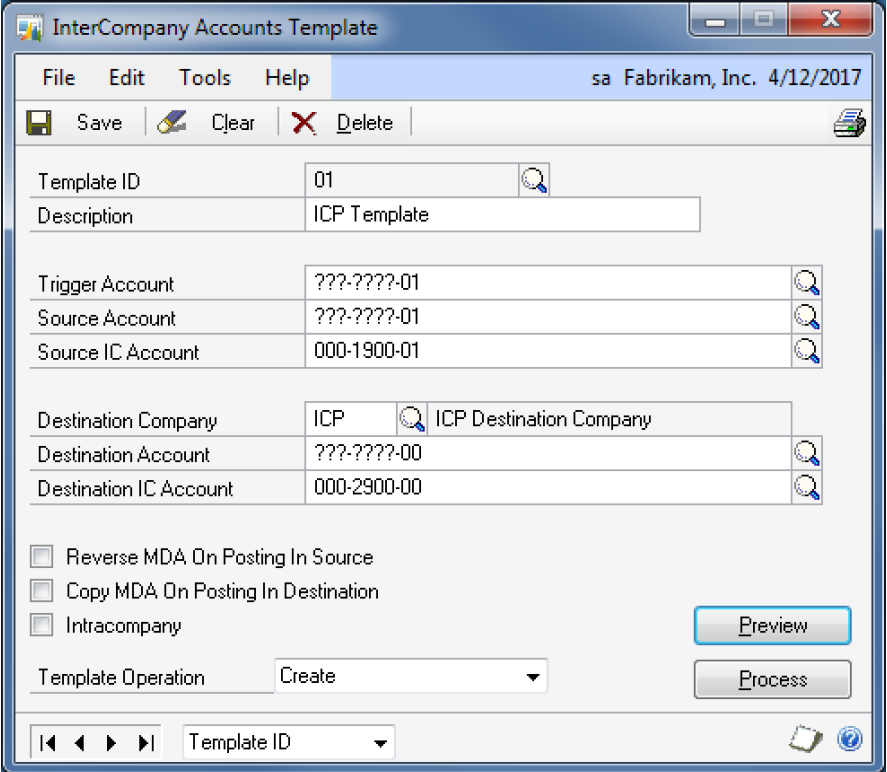The width and height of the screenshot is (887, 772).
Task: Toggle the Intracompany checkbox
Action: tap(42, 626)
